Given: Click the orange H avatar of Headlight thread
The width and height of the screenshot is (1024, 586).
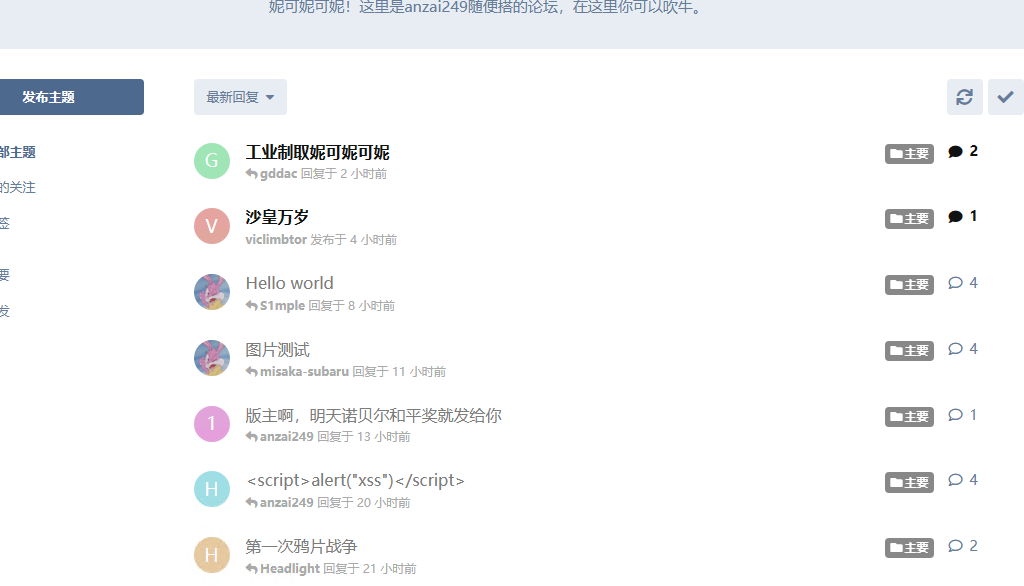Looking at the screenshot, I should (x=212, y=555).
